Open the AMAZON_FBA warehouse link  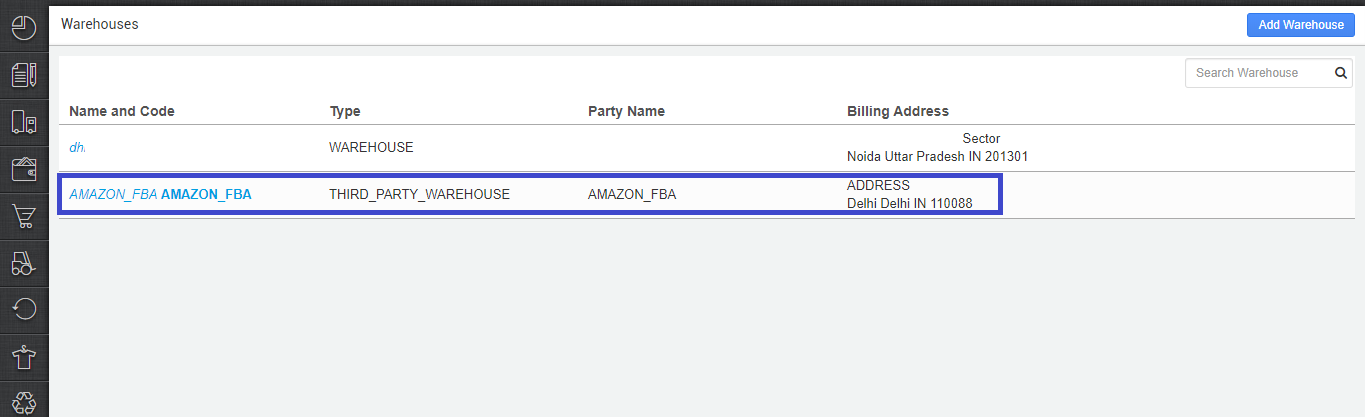160,195
